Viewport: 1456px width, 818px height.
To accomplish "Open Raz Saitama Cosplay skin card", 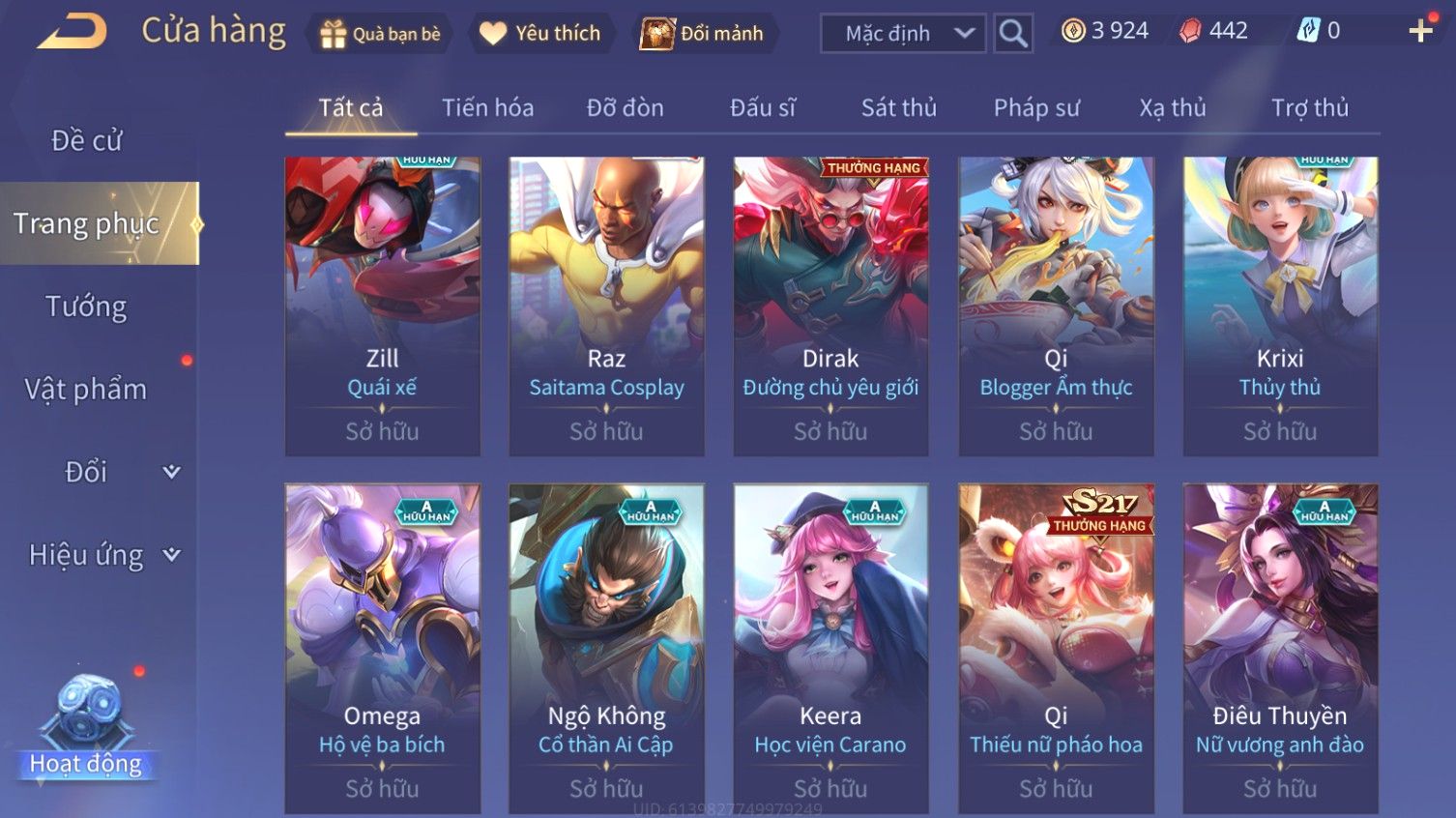I will (606, 307).
